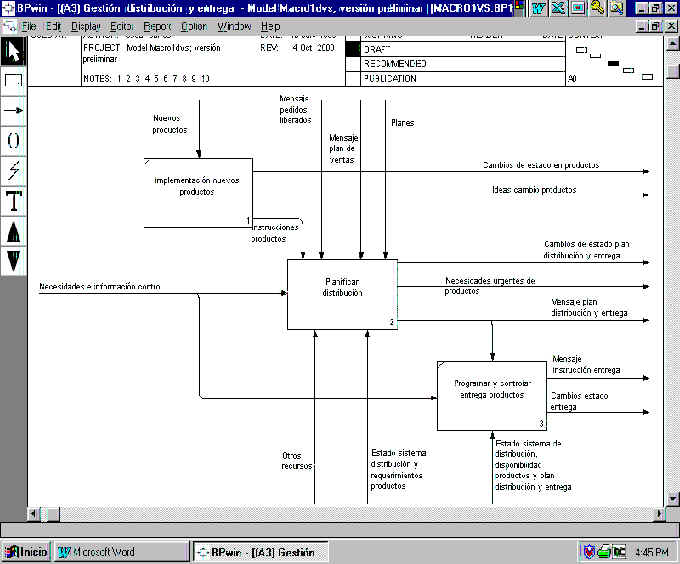Switch to Microsoft Word taskbar button
680x564 pixels.
(x=121, y=552)
